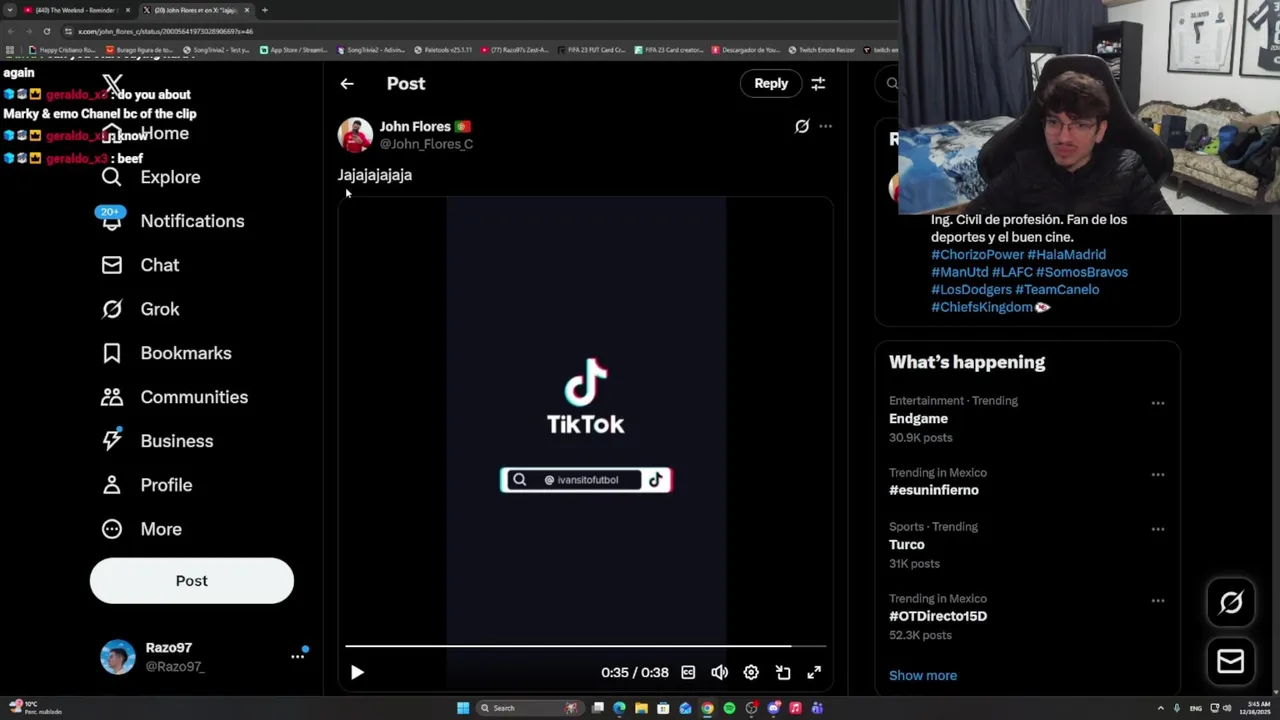Open Communities from the sidebar
Screen dimensions: 1280x720
tap(174, 397)
